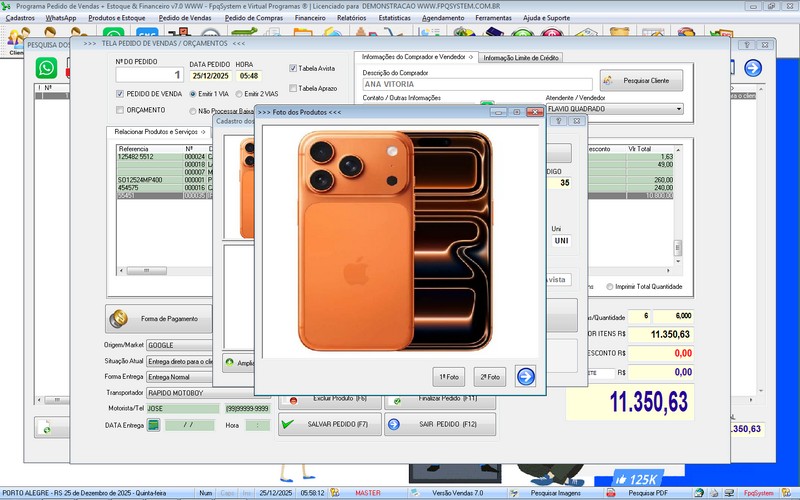The image size is (800, 500).
Task: Click the DATA PEDIDO field 25/12/2025
Action: point(210,76)
